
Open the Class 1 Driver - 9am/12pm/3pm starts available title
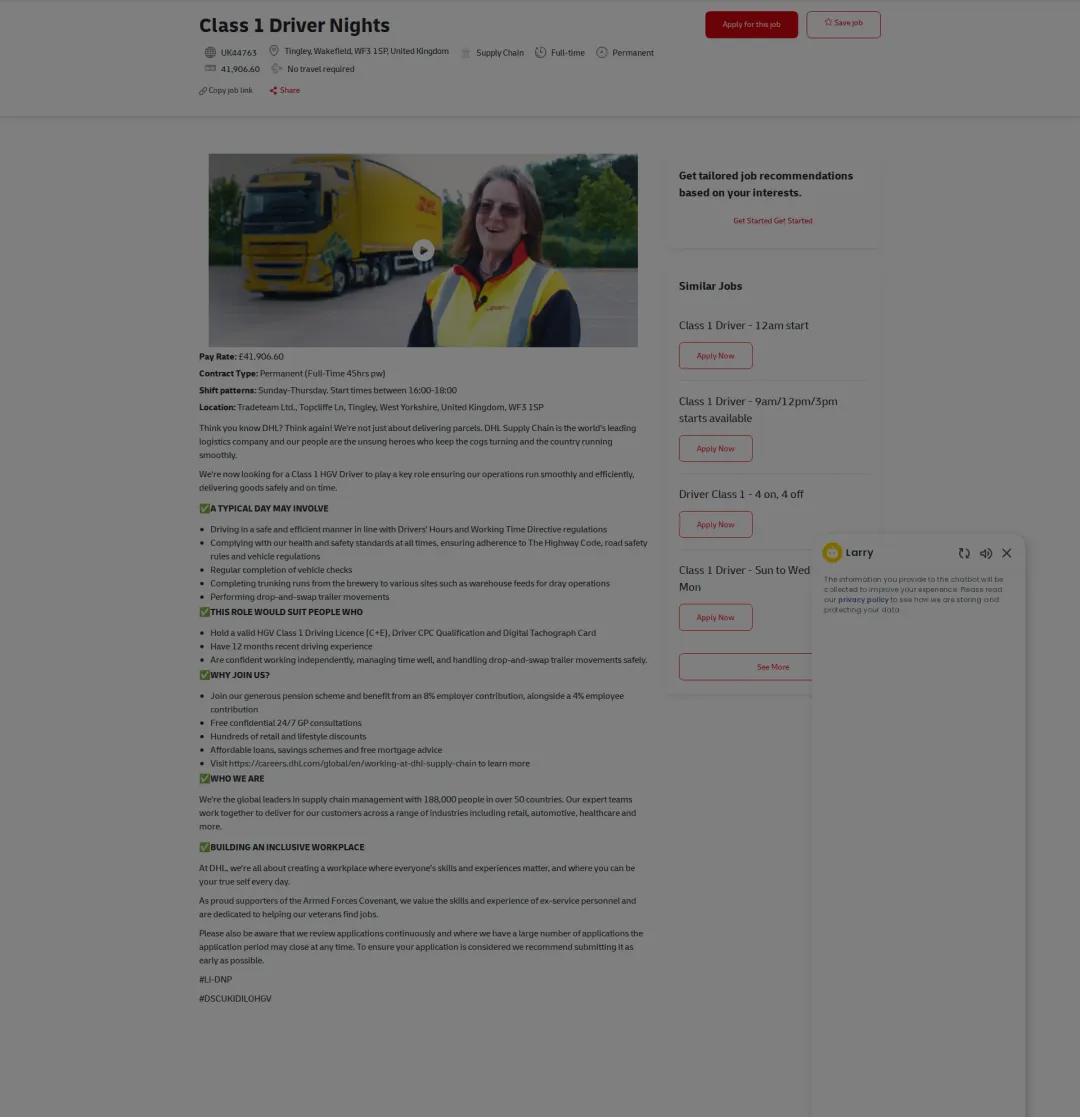(758, 410)
